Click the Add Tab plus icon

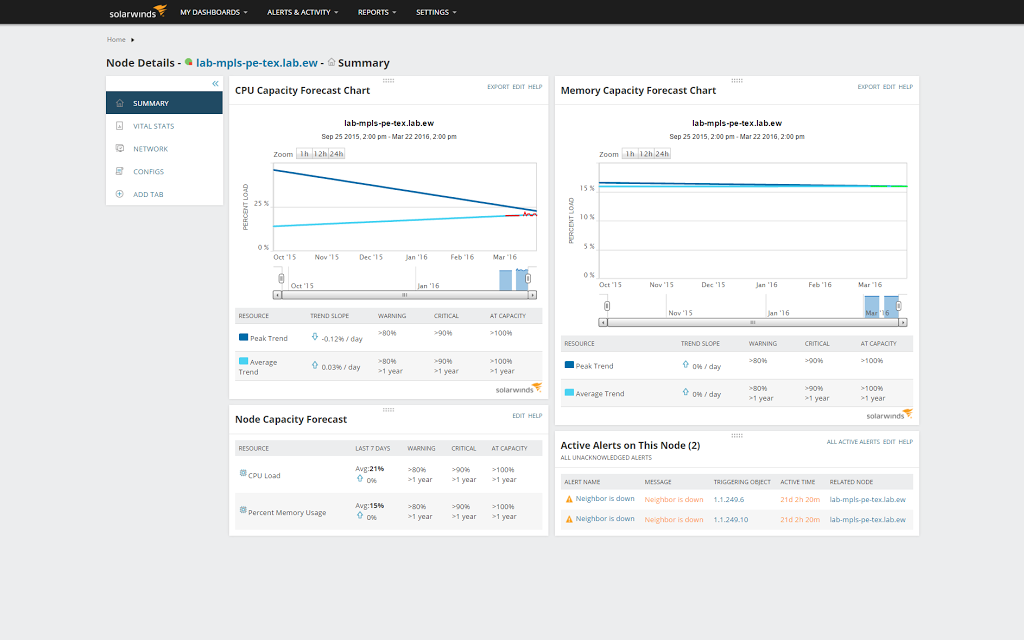[x=119, y=194]
